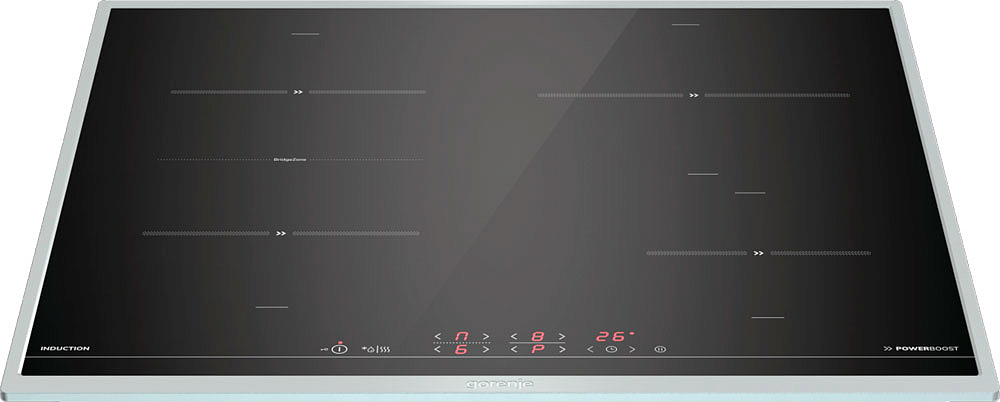Tap the rear-left zone display showing n
Screen dimensions: 1000x402
coord(461,336)
